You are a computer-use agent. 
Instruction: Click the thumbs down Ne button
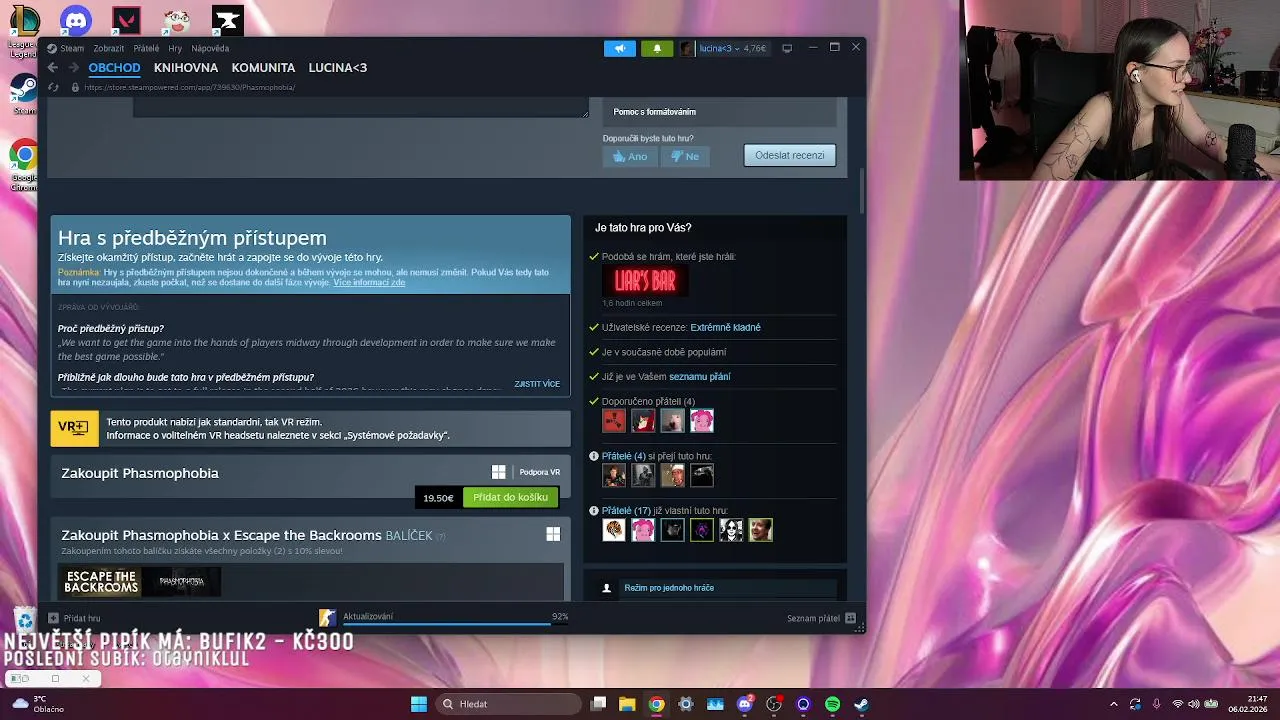pyautogui.click(x=685, y=156)
